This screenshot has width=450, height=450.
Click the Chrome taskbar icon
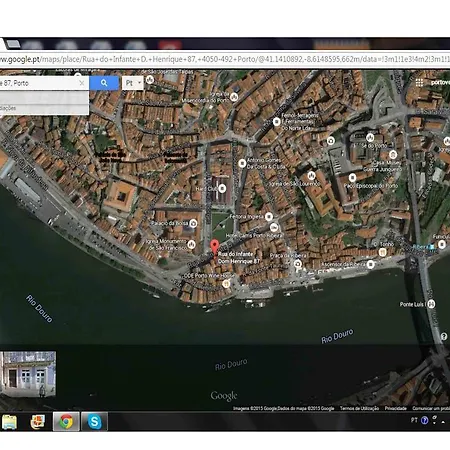[66, 422]
